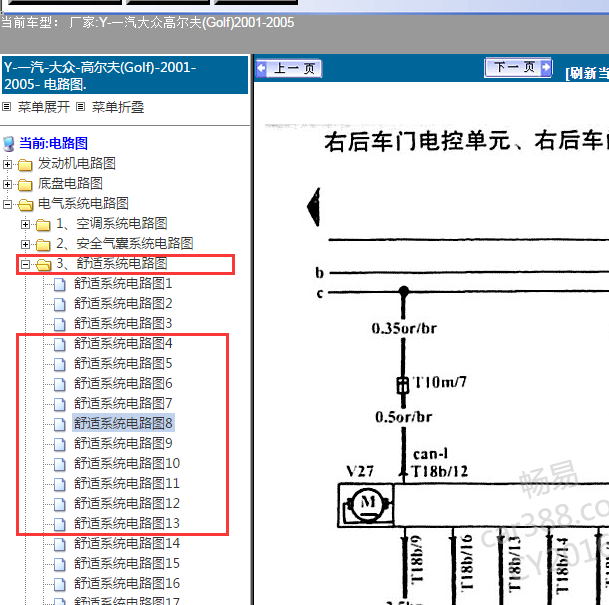Click the 电气系统电路图 open folder icon
This screenshot has height=605, width=609.
(x=25, y=205)
